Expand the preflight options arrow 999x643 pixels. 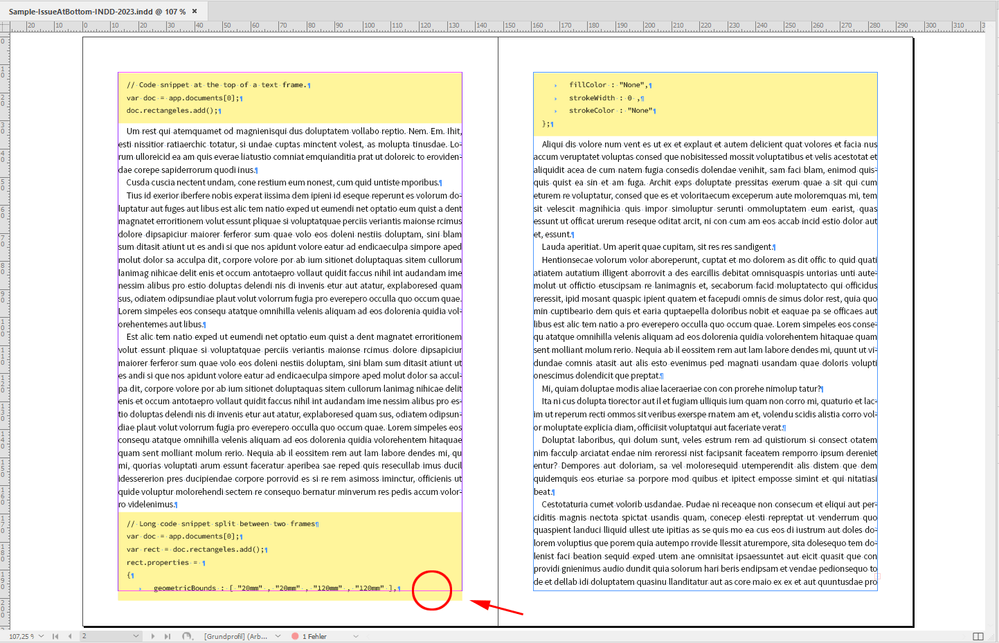coord(356,636)
